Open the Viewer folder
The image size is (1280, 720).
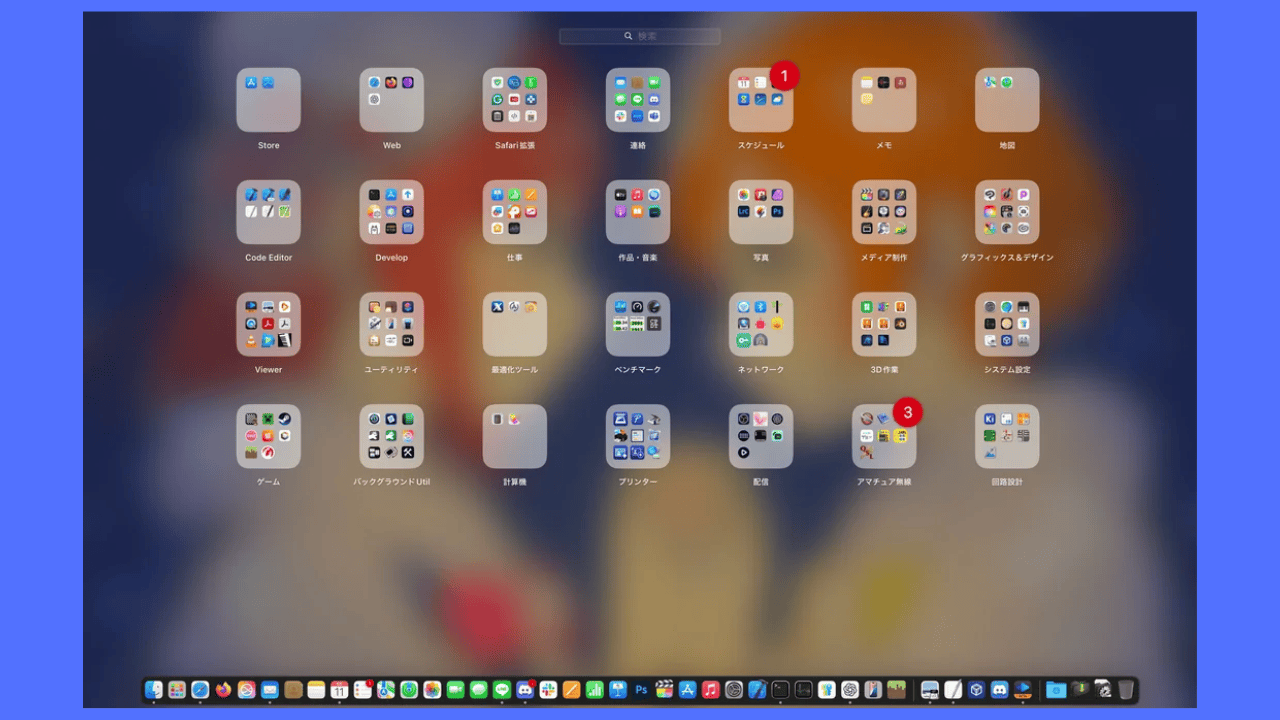(268, 324)
